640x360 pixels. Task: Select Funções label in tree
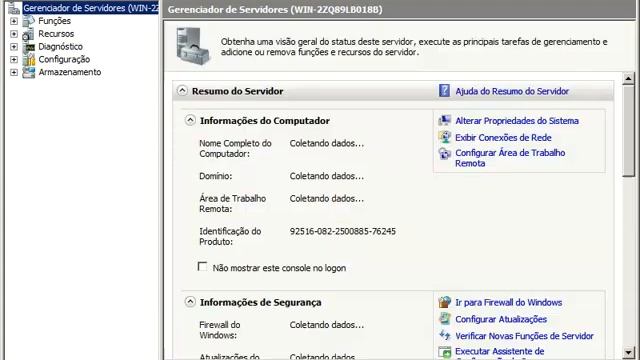pyautogui.click(x=54, y=21)
